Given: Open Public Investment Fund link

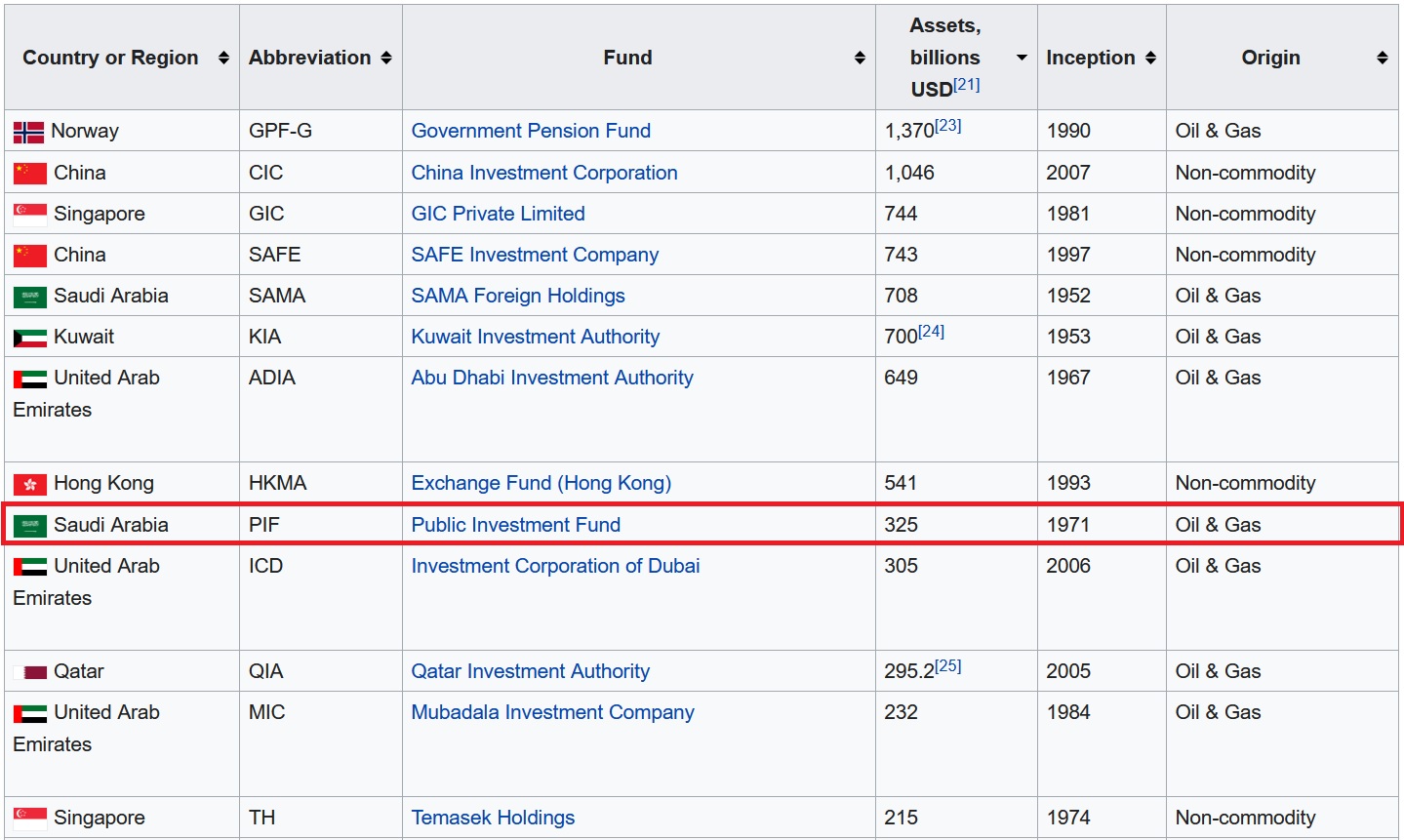Looking at the screenshot, I should 515,525.
